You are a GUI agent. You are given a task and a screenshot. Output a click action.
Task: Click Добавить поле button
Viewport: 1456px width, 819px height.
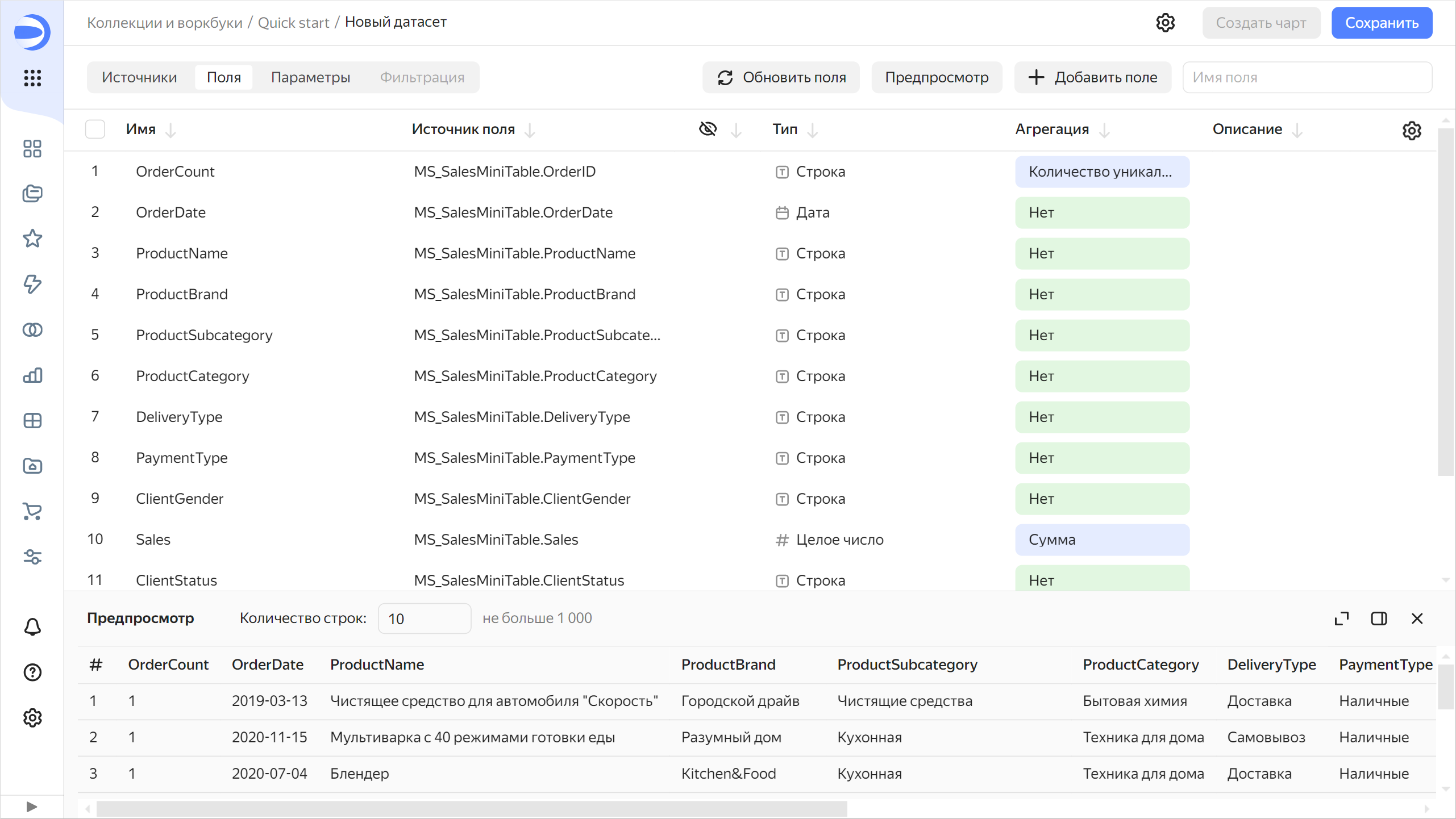(1092, 77)
